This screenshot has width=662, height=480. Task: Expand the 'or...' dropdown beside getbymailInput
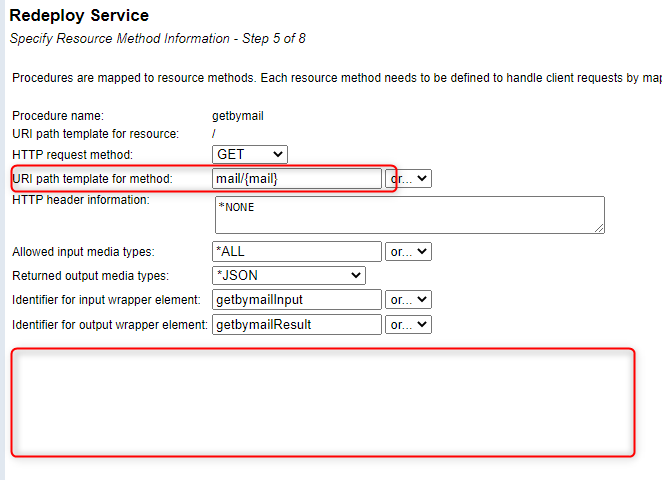pos(409,299)
